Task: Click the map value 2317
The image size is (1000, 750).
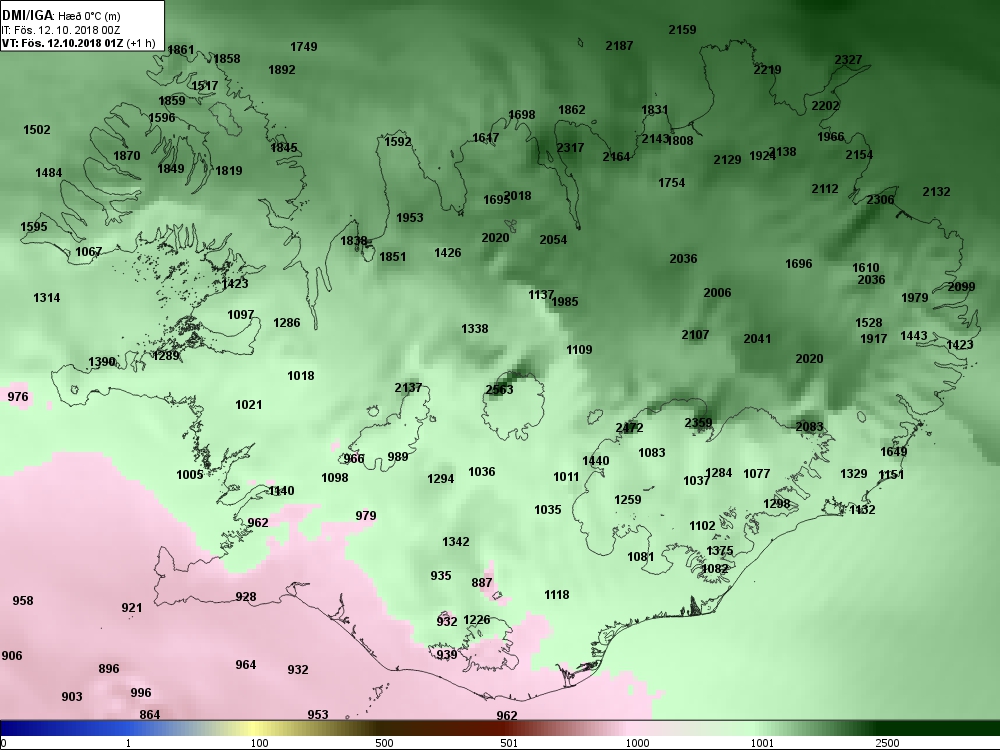Action: tap(570, 147)
